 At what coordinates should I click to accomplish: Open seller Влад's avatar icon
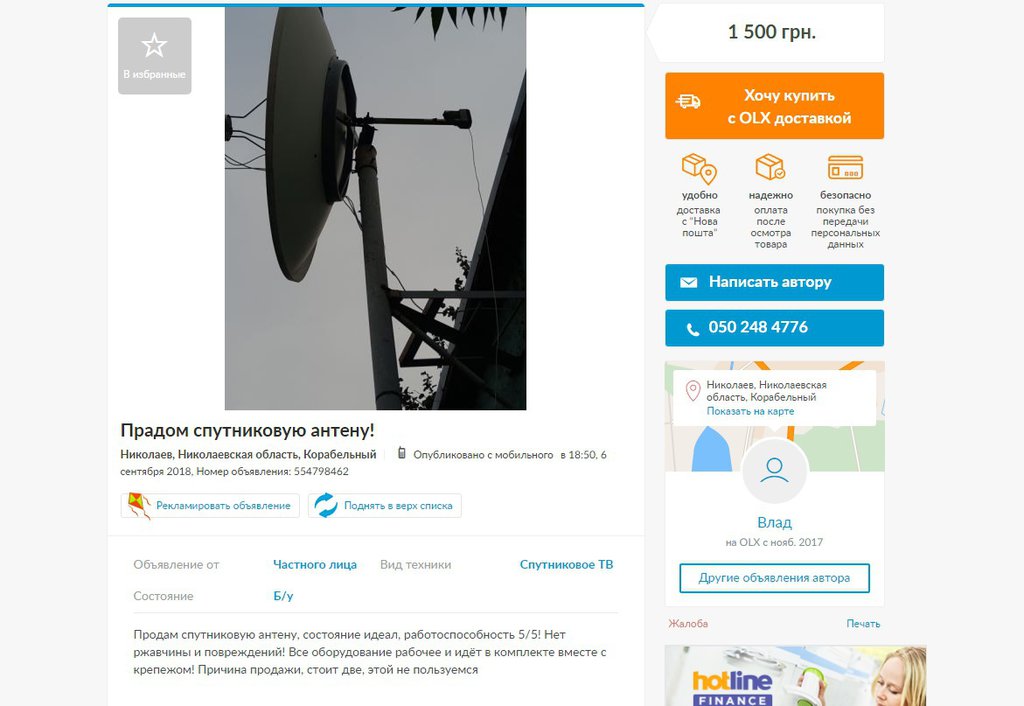775,470
